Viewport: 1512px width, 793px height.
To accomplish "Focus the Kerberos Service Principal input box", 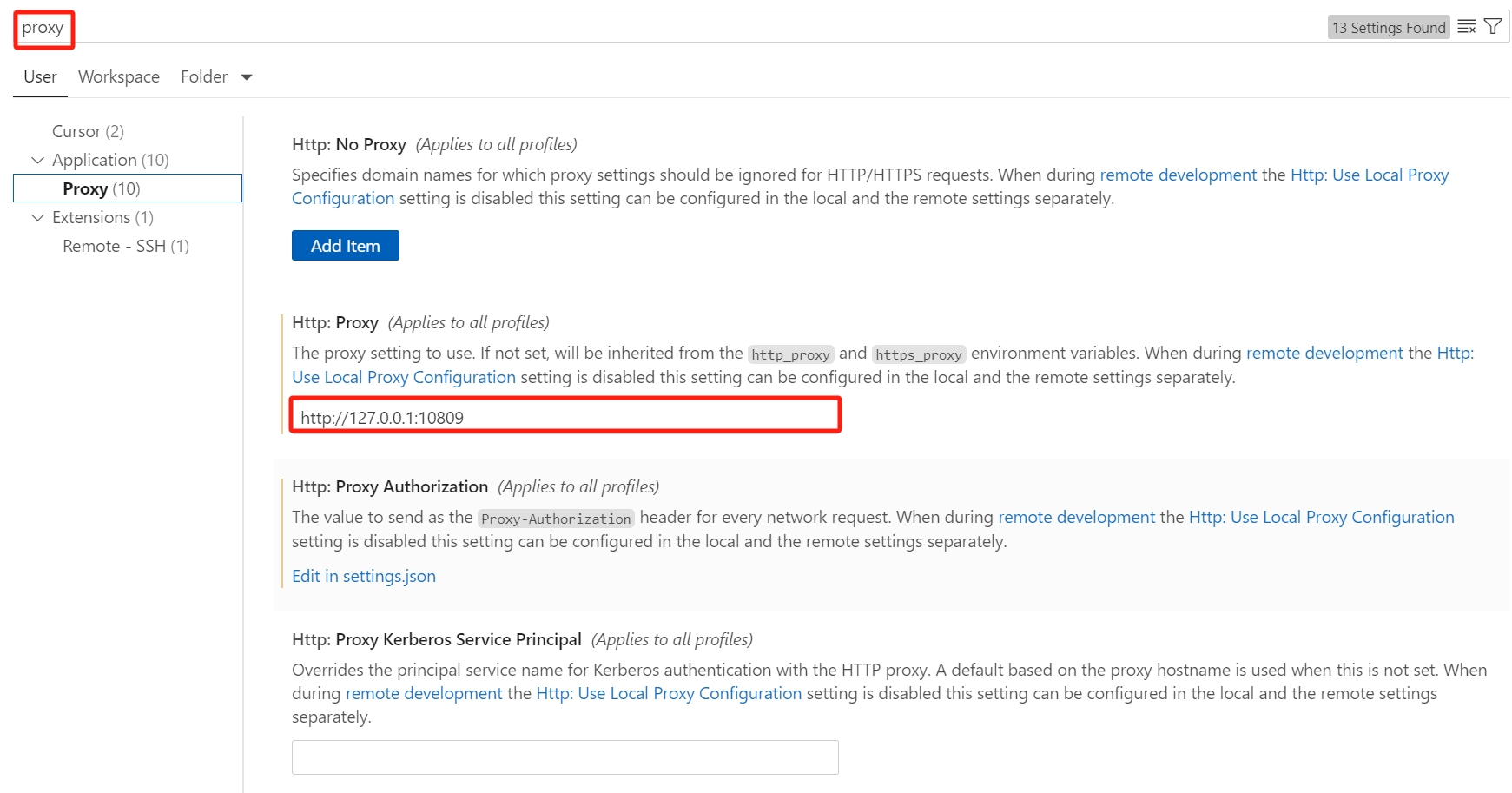I will pos(565,757).
